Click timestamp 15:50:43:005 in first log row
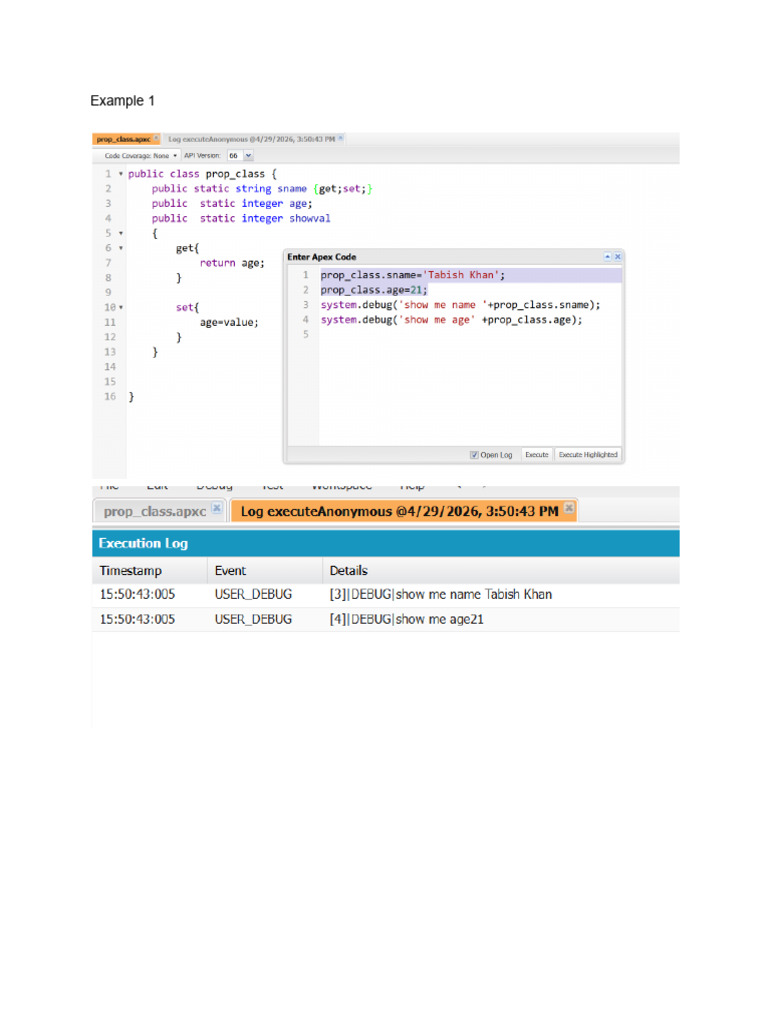Viewport: 768px width, 1024px height. pyautogui.click(x=137, y=594)
